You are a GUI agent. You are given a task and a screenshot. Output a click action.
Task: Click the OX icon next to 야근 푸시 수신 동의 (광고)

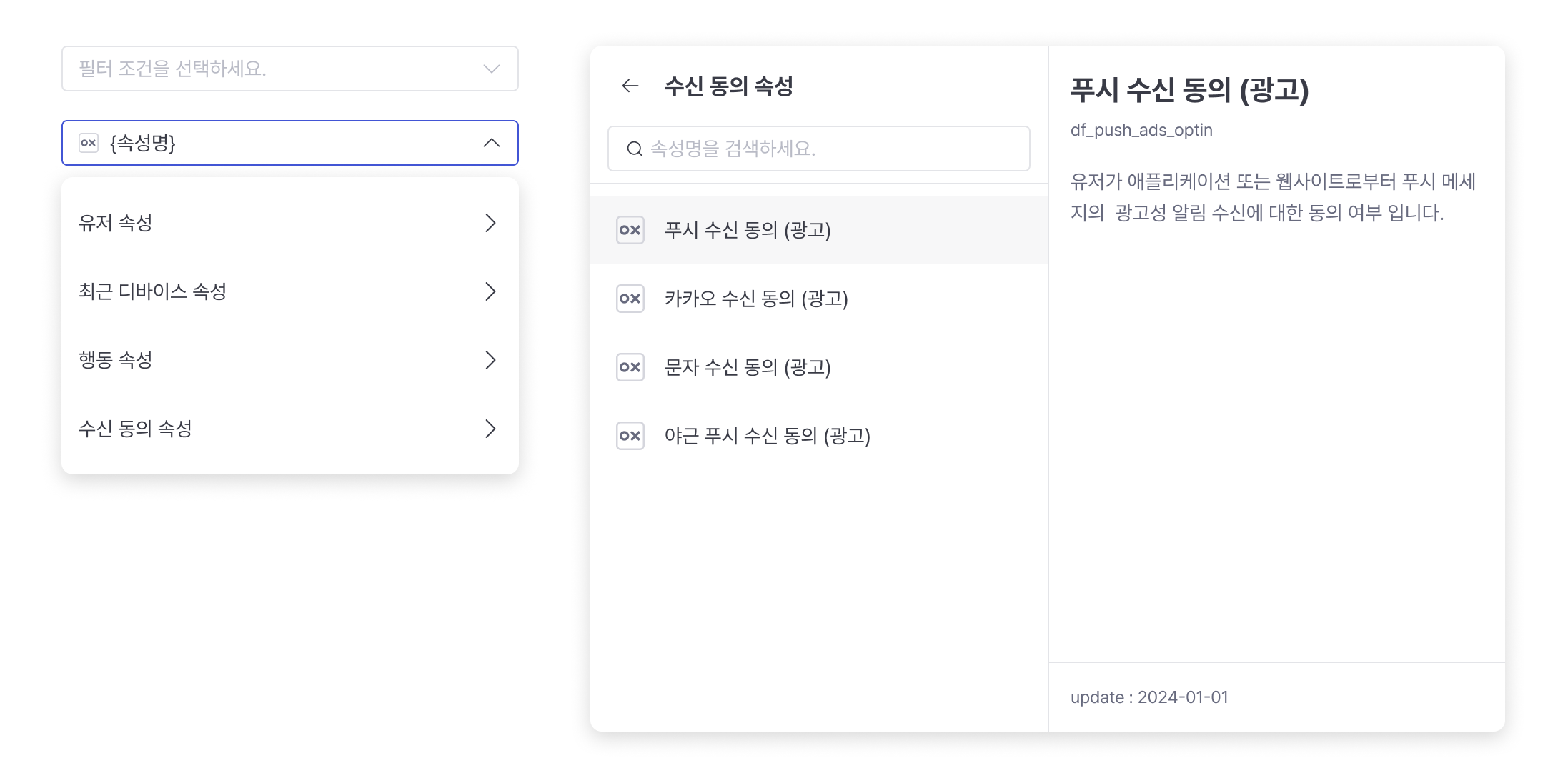point(630,436)
